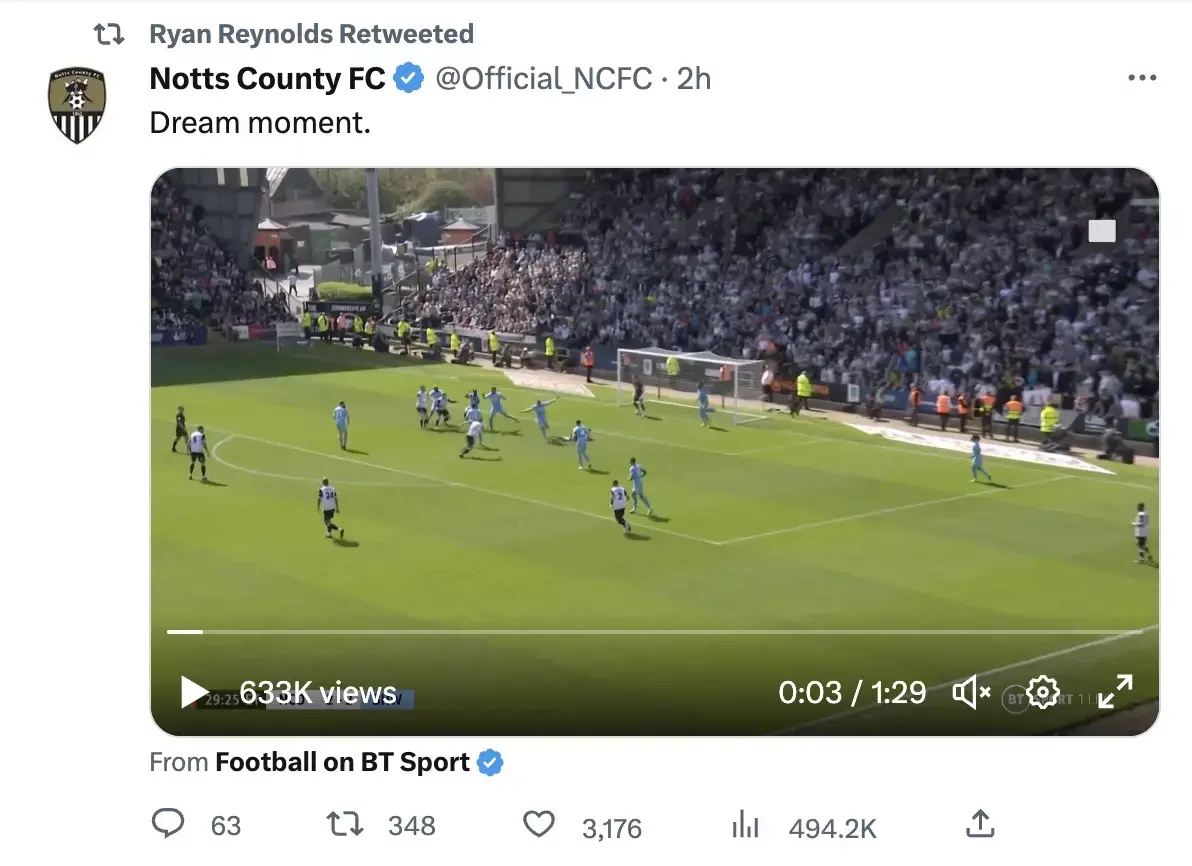The image size is (1192, 866).
Task: Open the tweet options with the three dots
Action: pyautogui.click(x=1142, y=76)
